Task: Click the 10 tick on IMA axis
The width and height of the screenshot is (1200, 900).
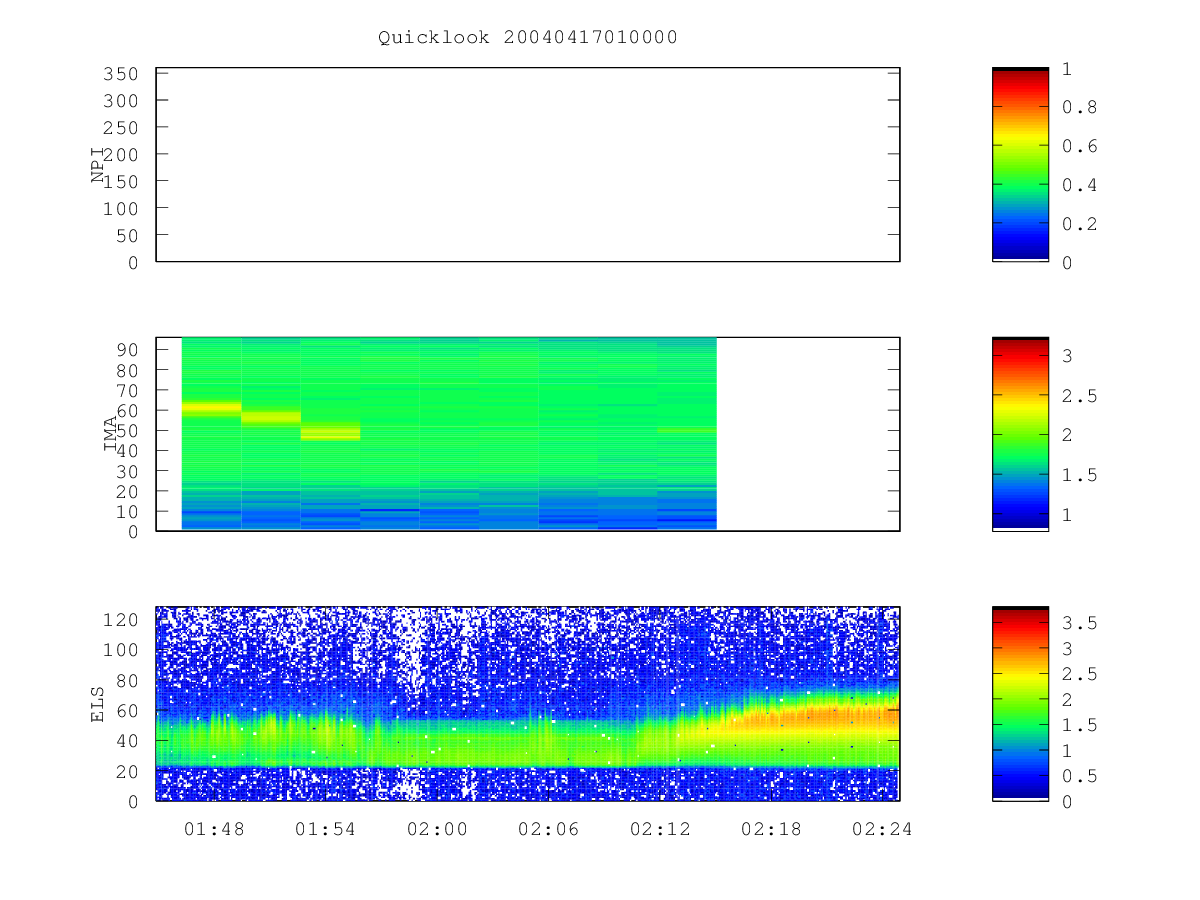Action: tap(126, 511)
